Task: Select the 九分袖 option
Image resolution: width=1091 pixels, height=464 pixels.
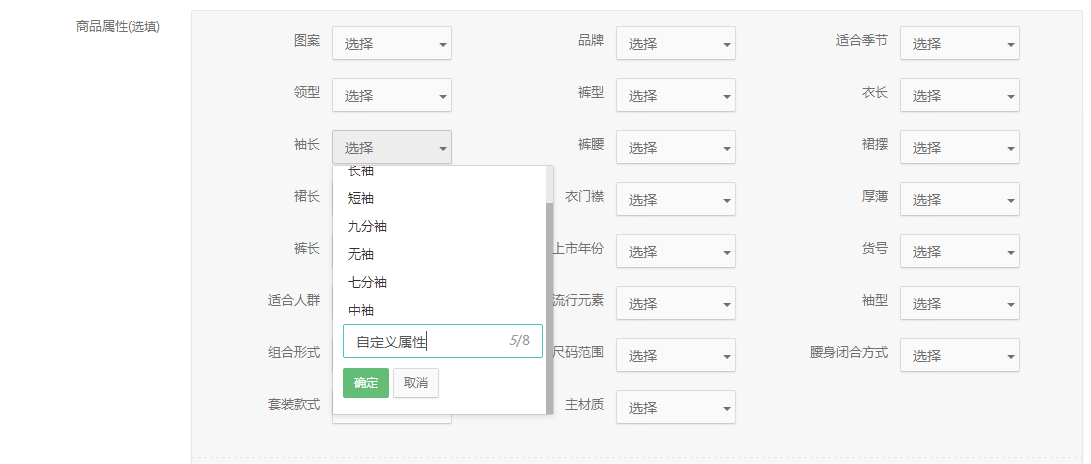Action: pos(367,226)
